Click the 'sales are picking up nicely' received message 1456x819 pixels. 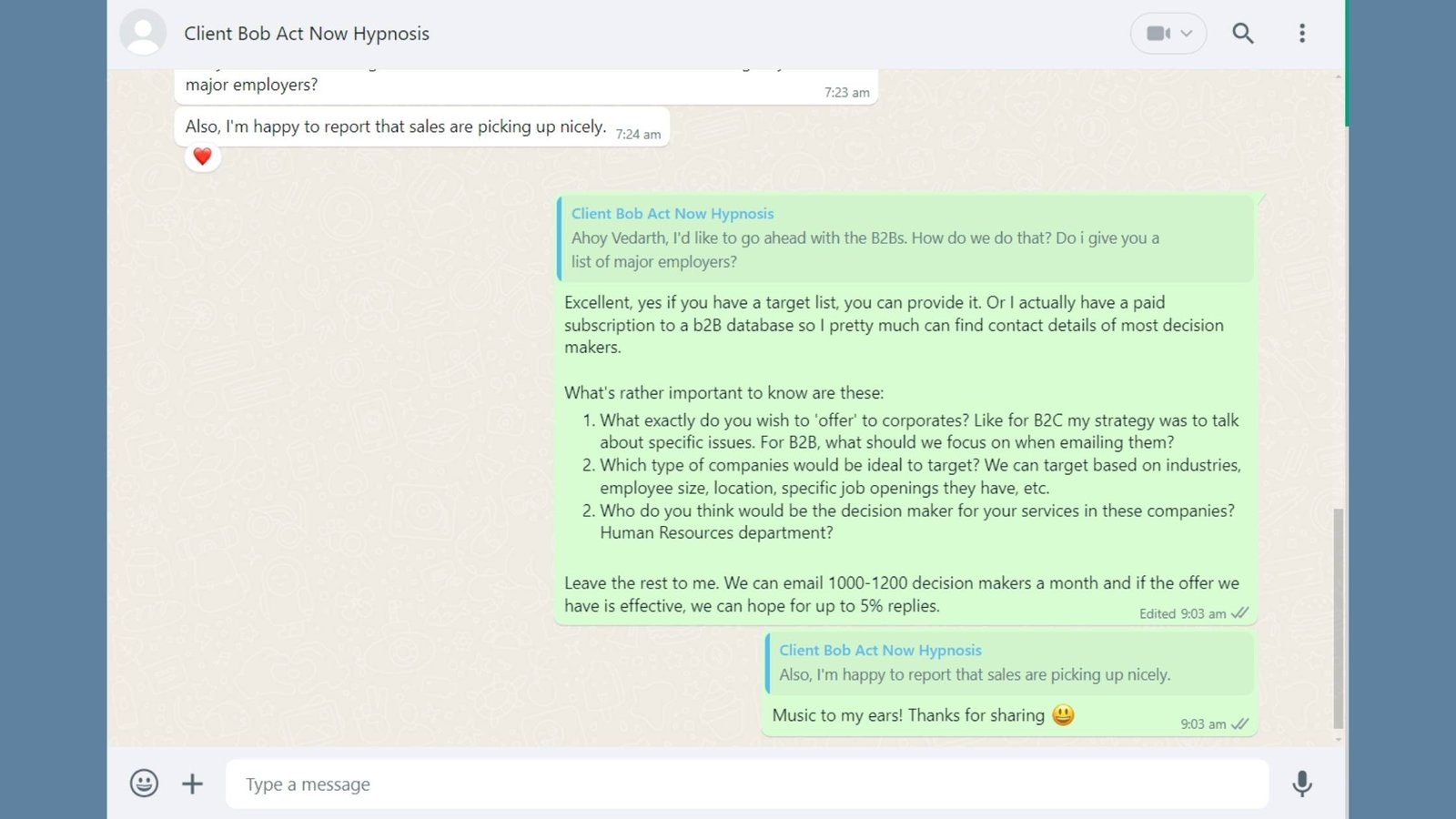click(x=421, y=127)
